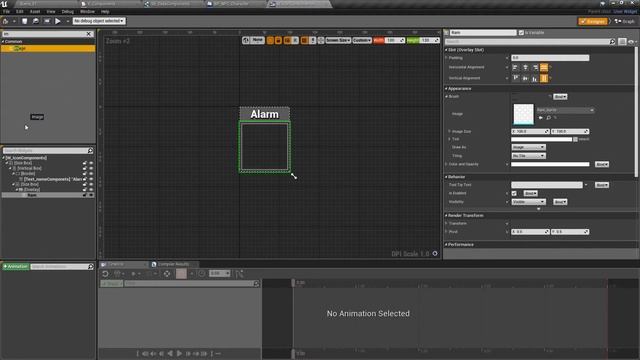The width and height of the screenshot is (640, 360).
Task: Open the Visibility dropdown
Action: [x=528, y=202]
